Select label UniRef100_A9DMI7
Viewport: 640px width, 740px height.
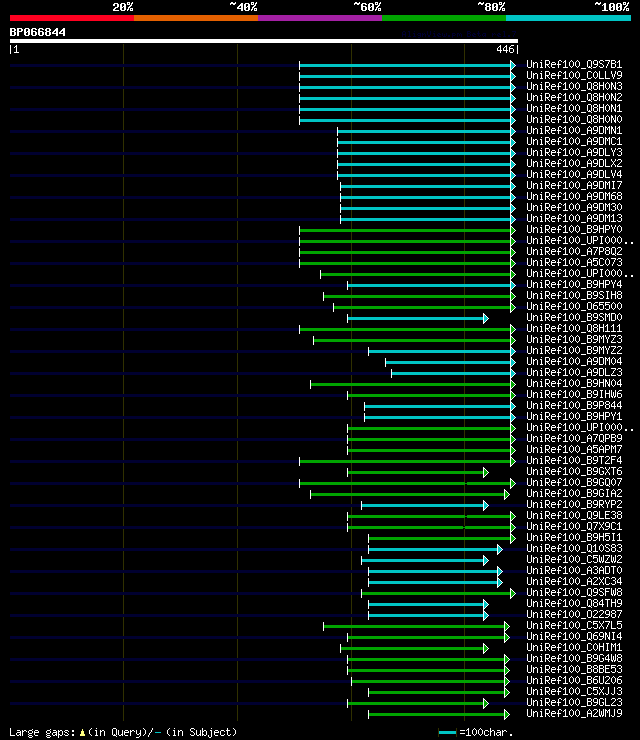(574, 185)
